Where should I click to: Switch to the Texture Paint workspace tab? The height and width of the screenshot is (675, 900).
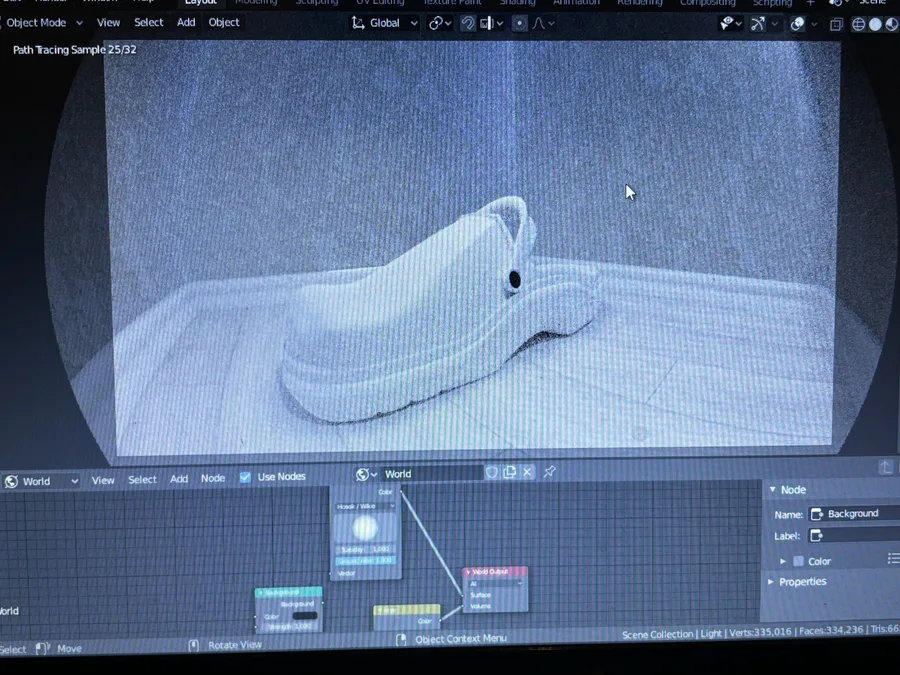(452, 2)
